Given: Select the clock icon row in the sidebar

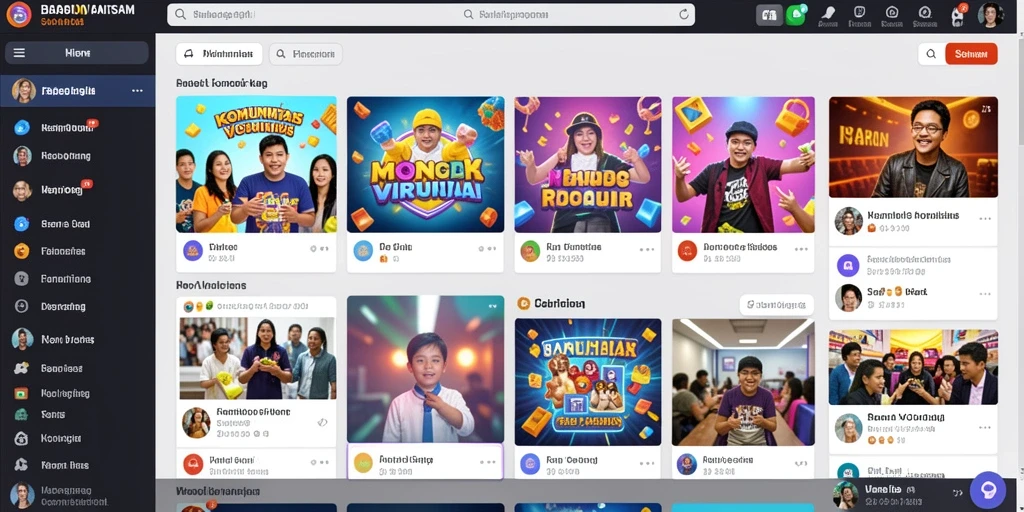Looking at the screenshot, I should click(77, 306).
